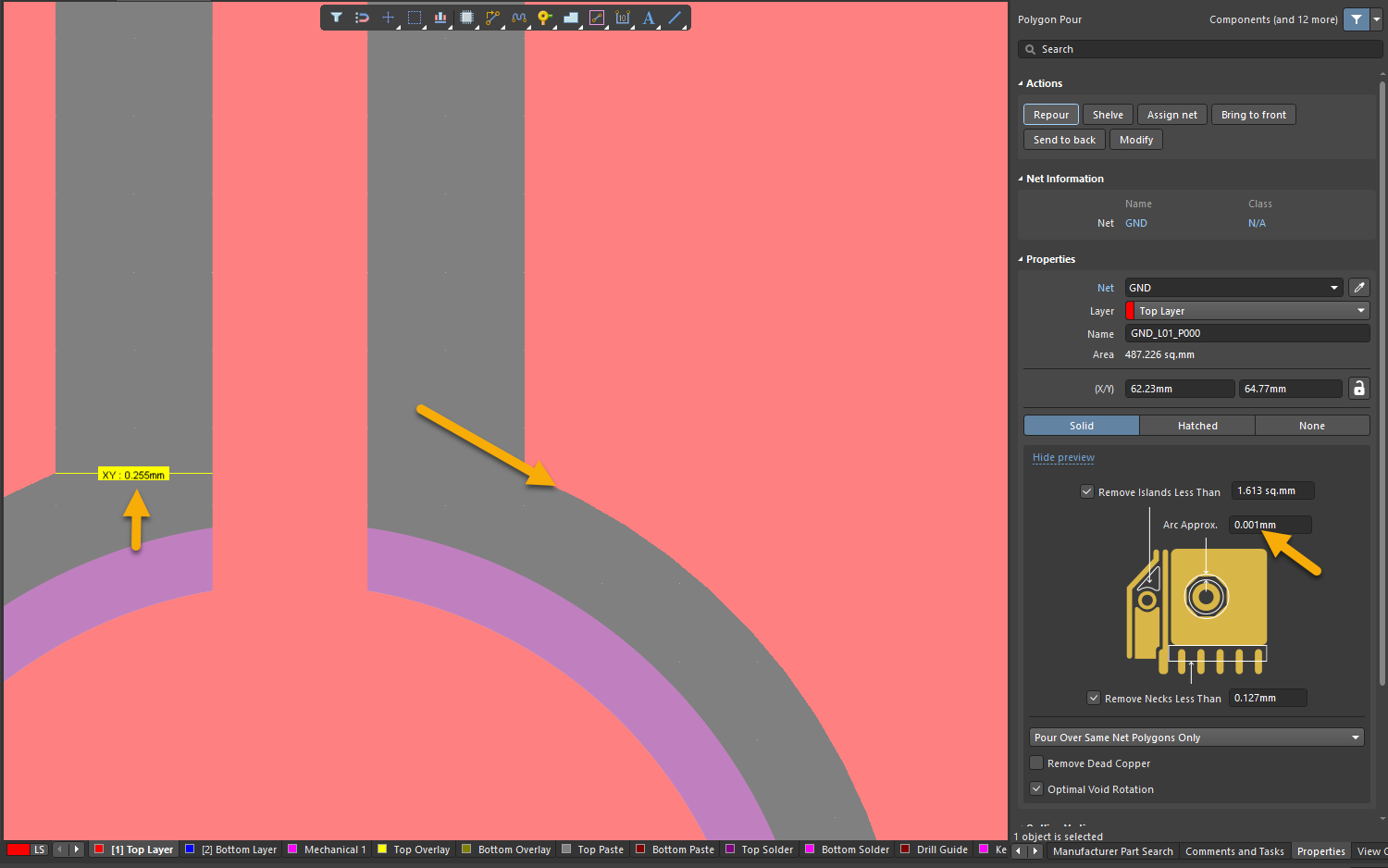Click the X coordinate 62.23mm field
1388x868 pixels.
point(1180,389)
